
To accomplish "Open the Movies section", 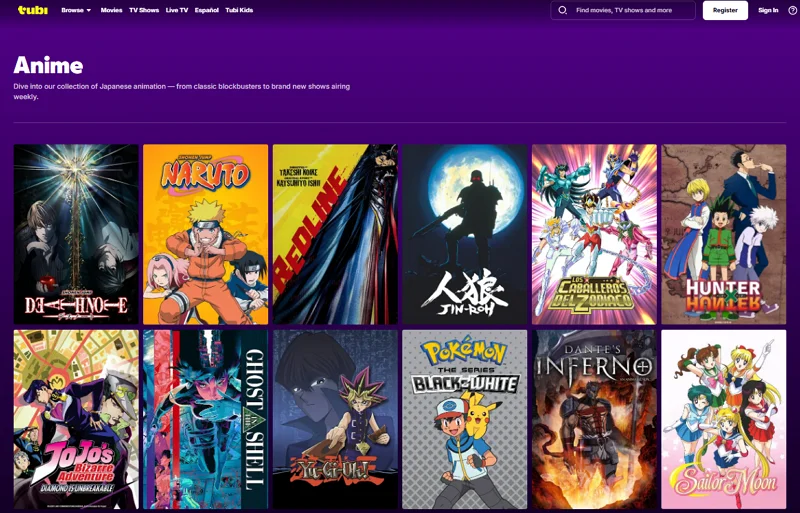I will click(111, 10).
